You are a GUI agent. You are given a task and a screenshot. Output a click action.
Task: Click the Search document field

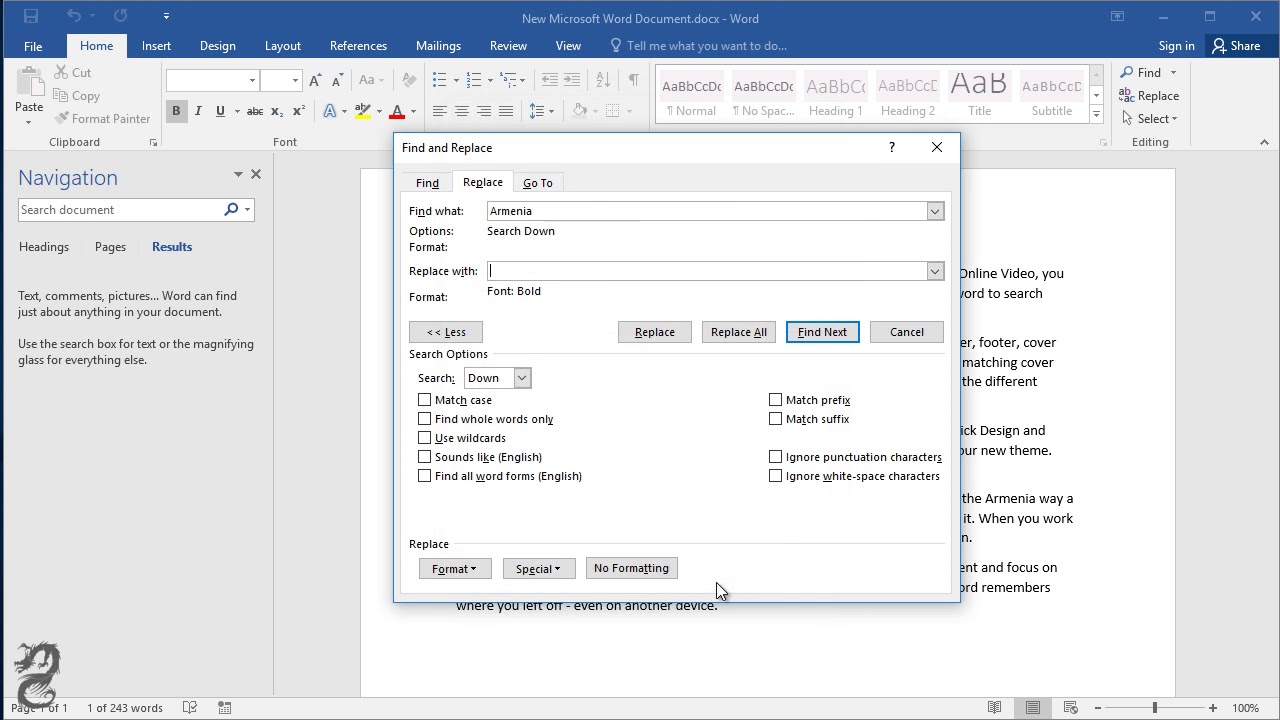pos(120,210)
